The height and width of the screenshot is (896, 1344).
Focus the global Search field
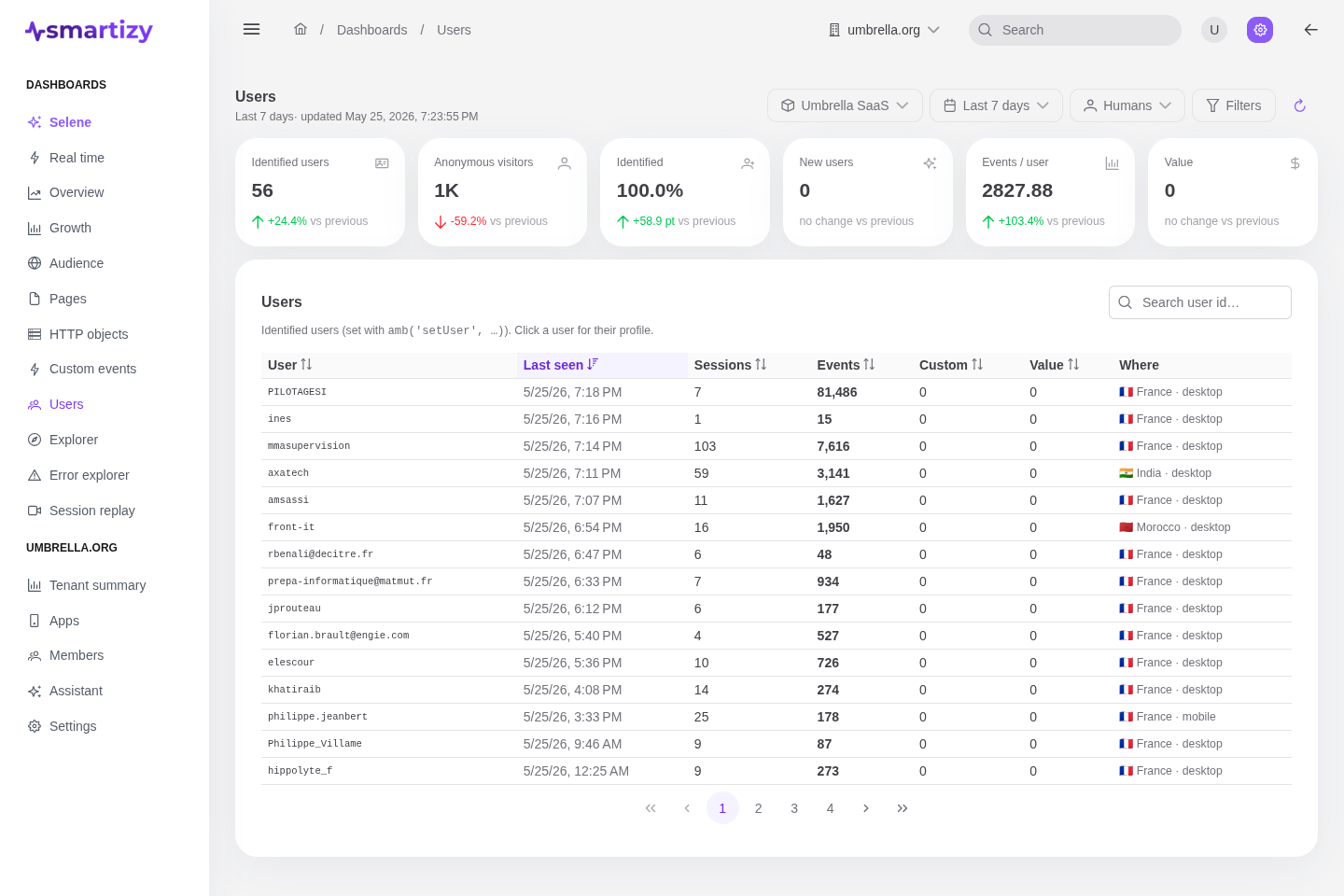1075,30
